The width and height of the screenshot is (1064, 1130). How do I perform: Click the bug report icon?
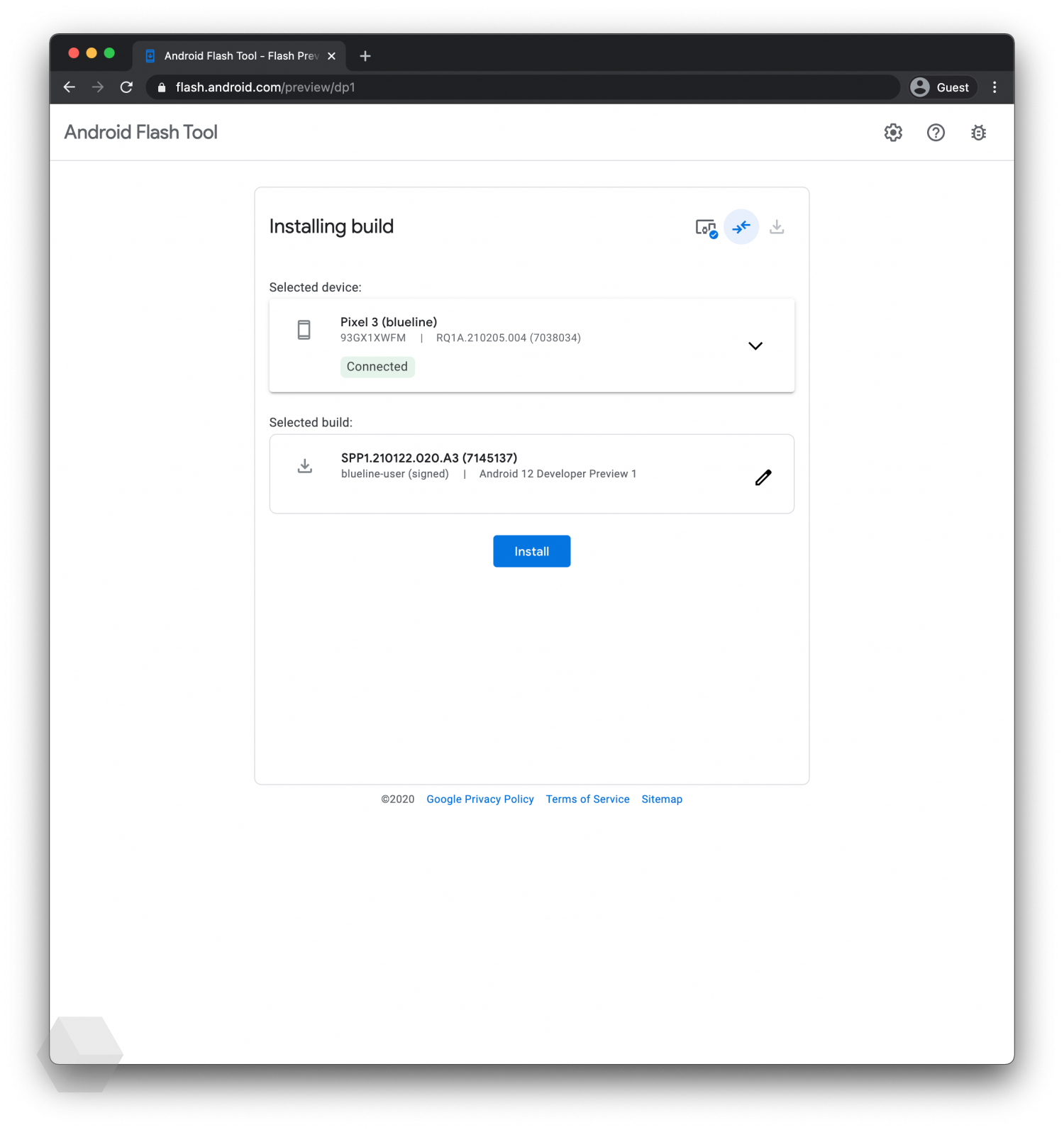click(978, 133)
